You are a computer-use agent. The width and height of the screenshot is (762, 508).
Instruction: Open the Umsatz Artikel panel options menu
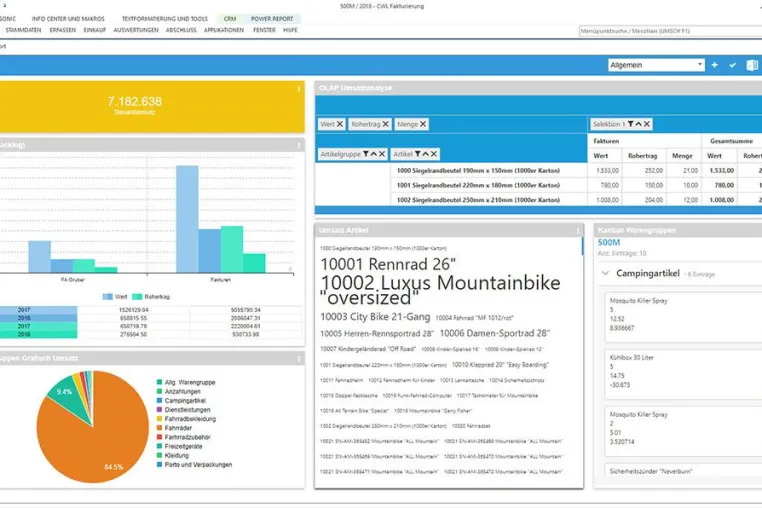pos(577,230)
